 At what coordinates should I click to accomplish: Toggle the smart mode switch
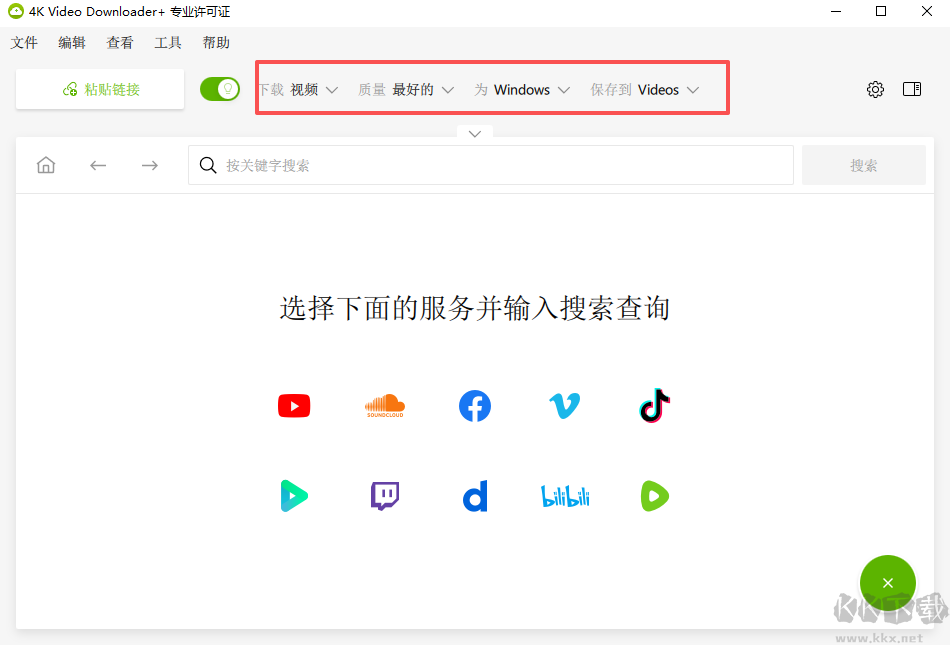[x=219, y=89]
